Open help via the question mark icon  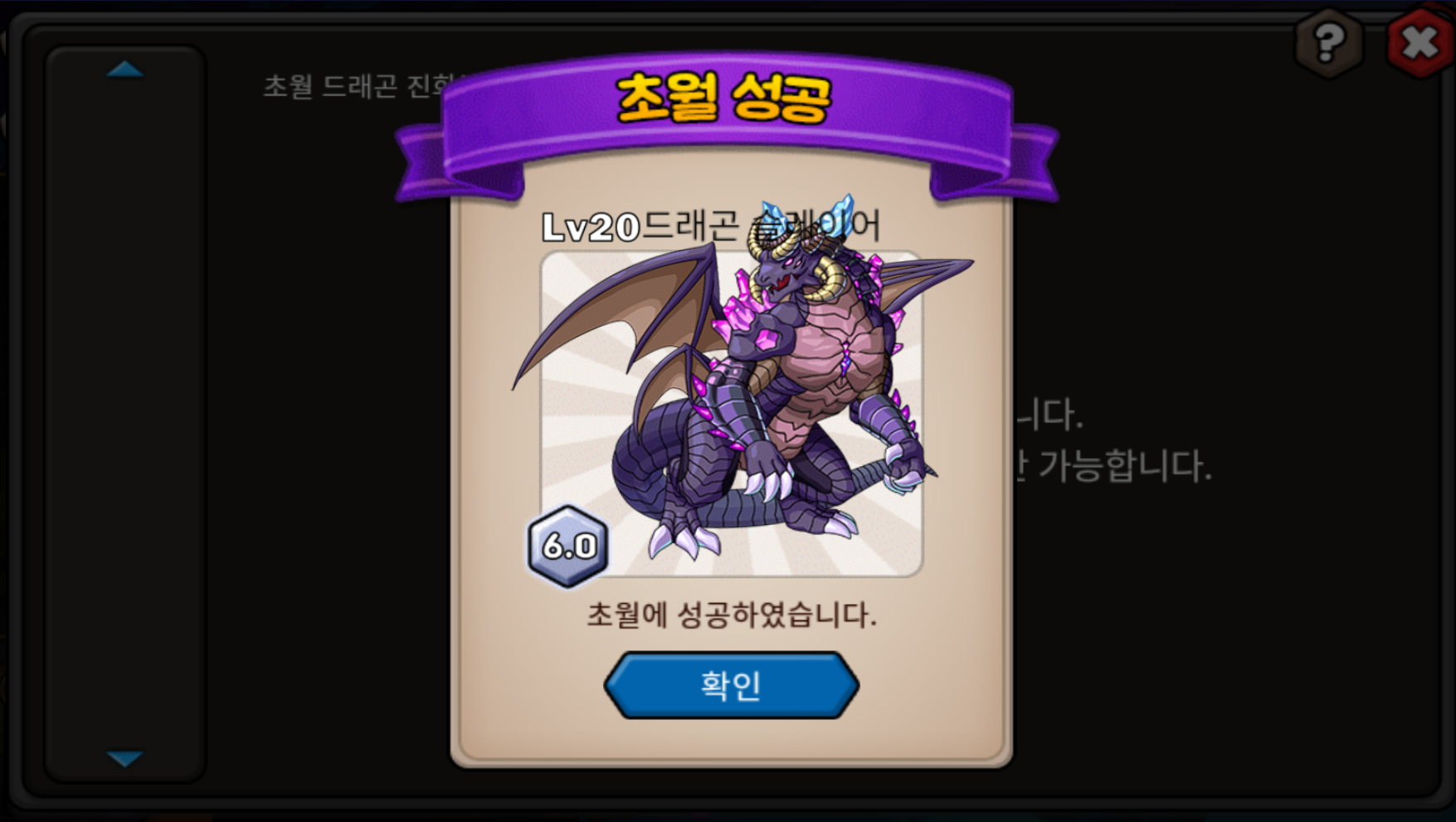click(1329, 41)
